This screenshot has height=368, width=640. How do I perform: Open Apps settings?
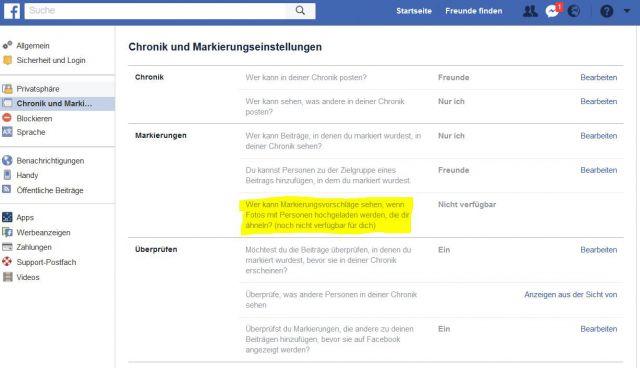(25, 217)
